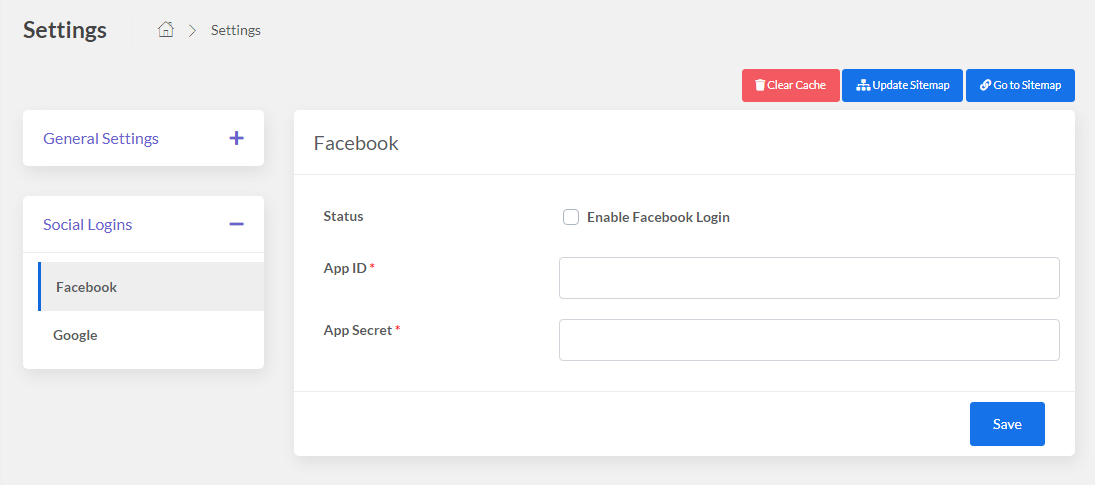Focus the App Secret input field
Image resolution: width=1095 pixels, height=485 pixels.
pyautogui.click(x=809, y=340)
